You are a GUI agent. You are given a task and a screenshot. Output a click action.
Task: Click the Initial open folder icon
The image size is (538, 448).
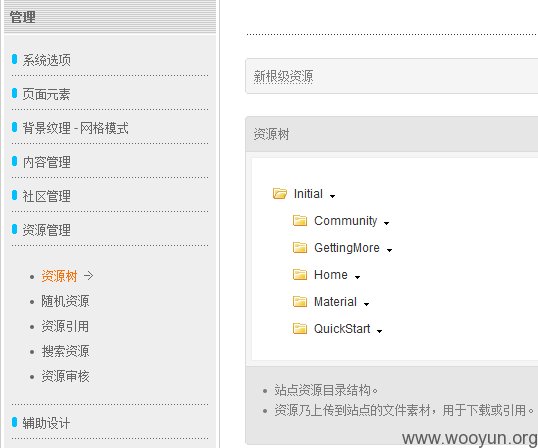click(x=280, y=193)
